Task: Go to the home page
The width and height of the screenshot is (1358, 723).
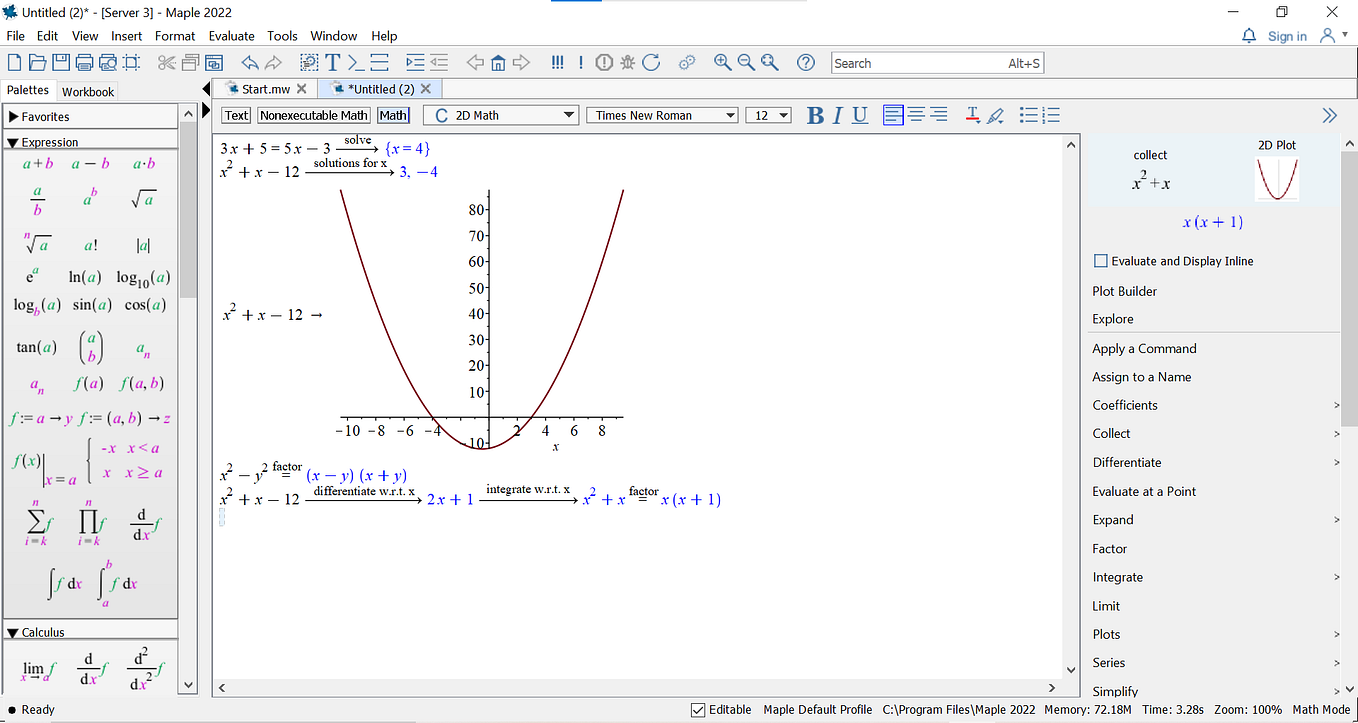Action: pyautogui.click(x=498, y=63)
